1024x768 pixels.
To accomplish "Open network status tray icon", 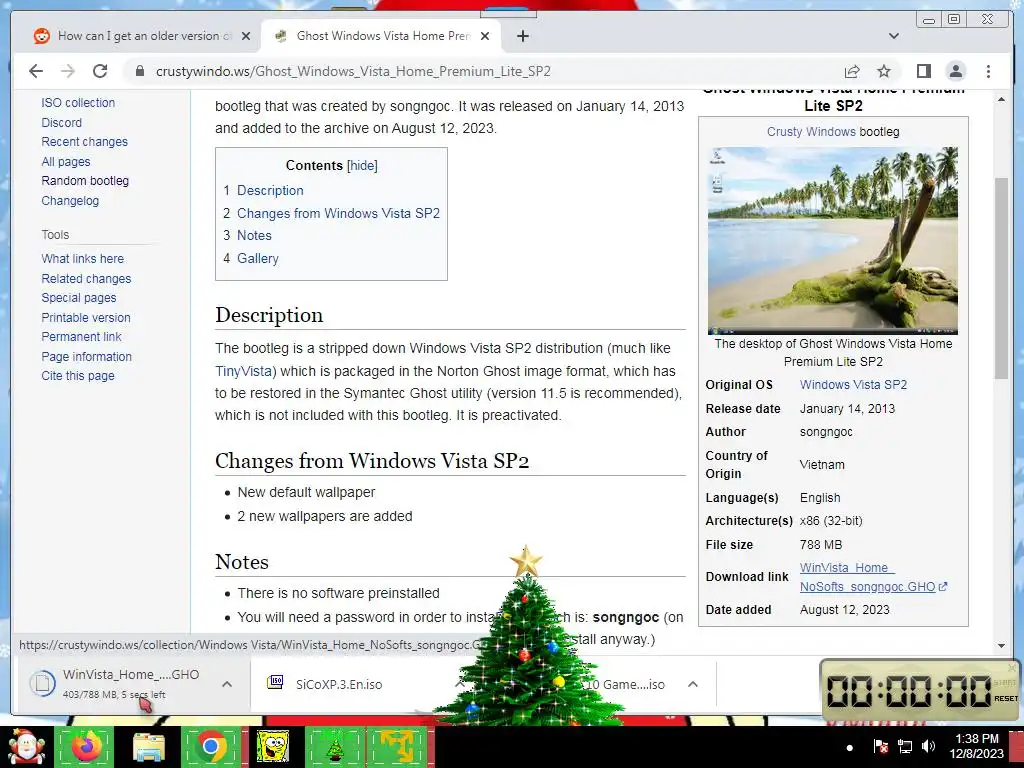I will pos(904,747).
